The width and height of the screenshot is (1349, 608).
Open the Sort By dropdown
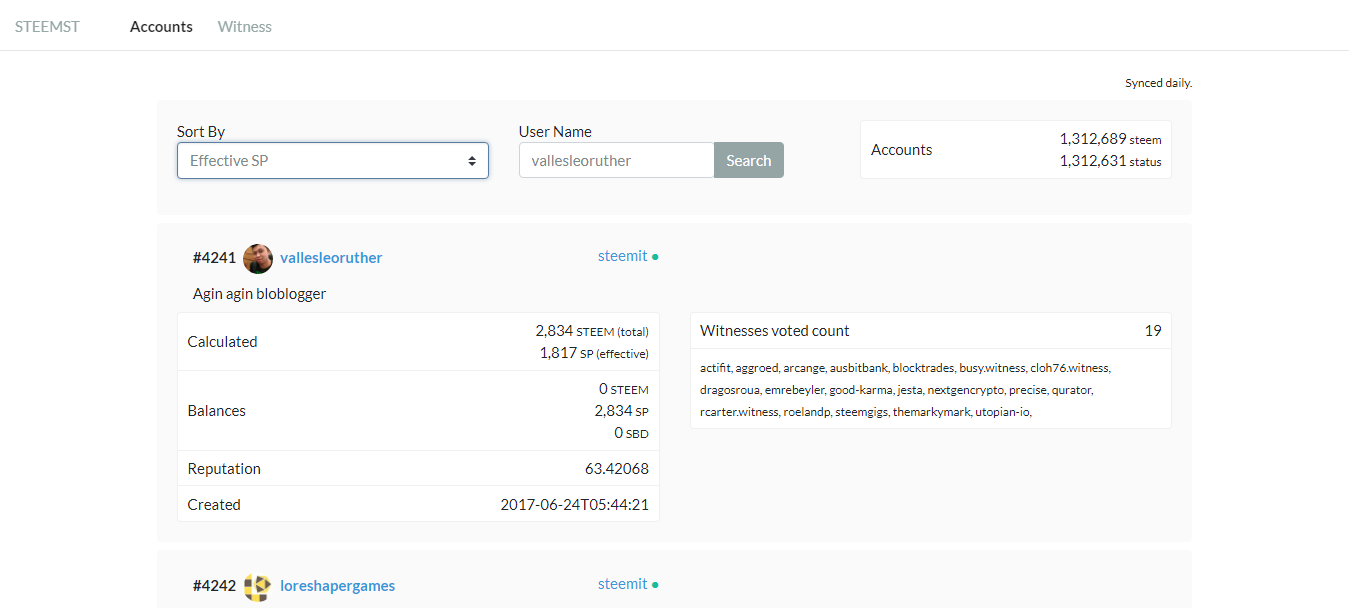(333, 161)
